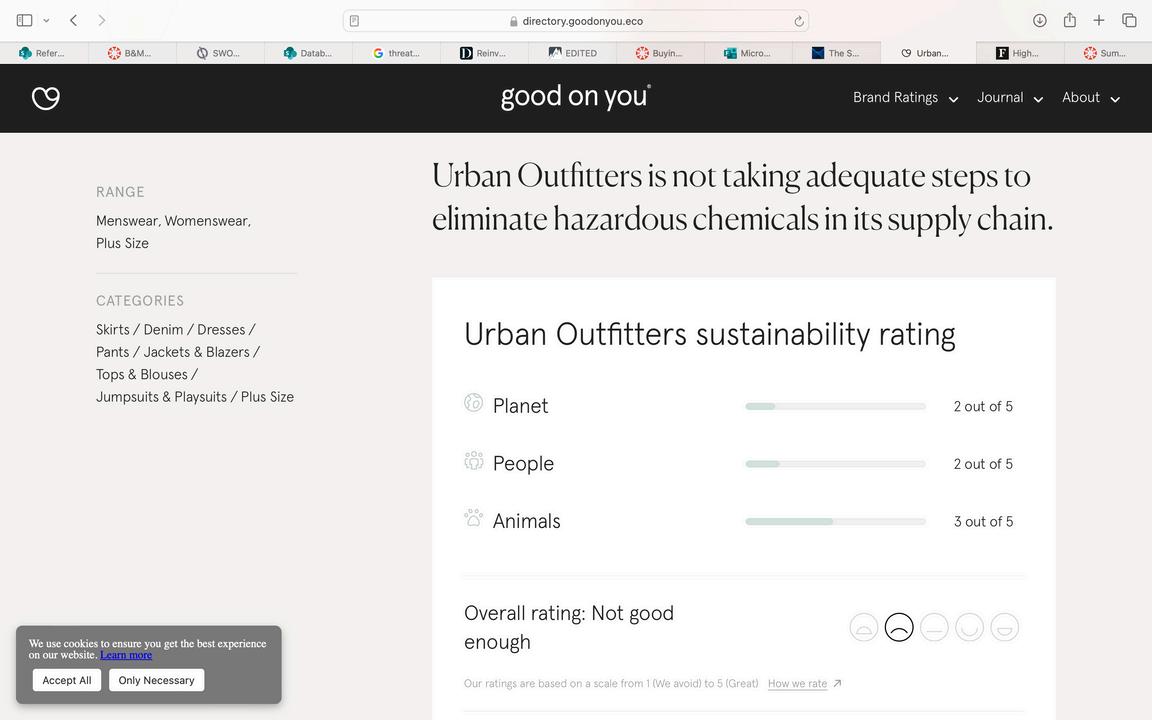Select the Denim category

[x=163, y=330]
